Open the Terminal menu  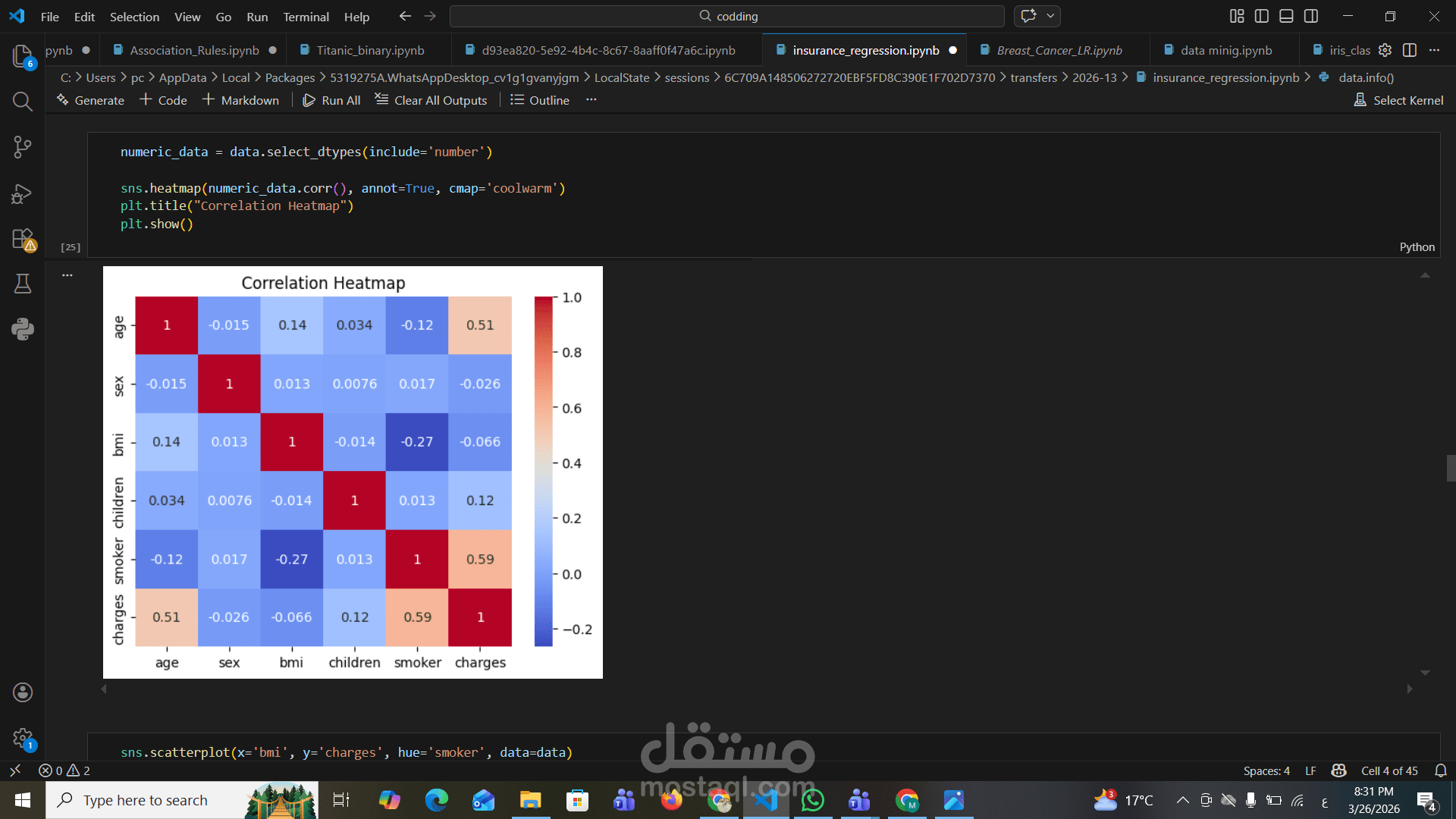coord(306,17)
